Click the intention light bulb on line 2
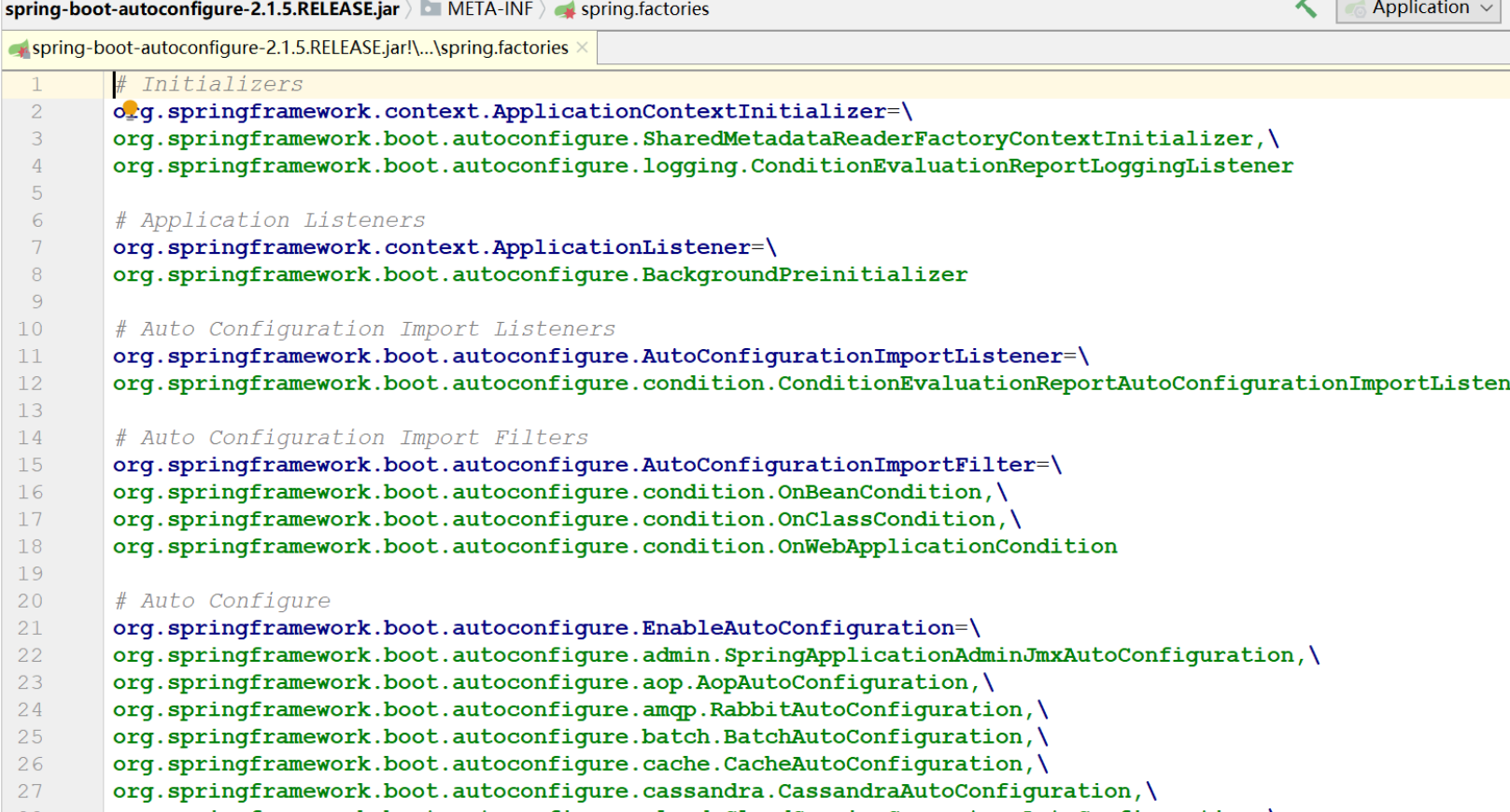 click(x=131, y=109)
